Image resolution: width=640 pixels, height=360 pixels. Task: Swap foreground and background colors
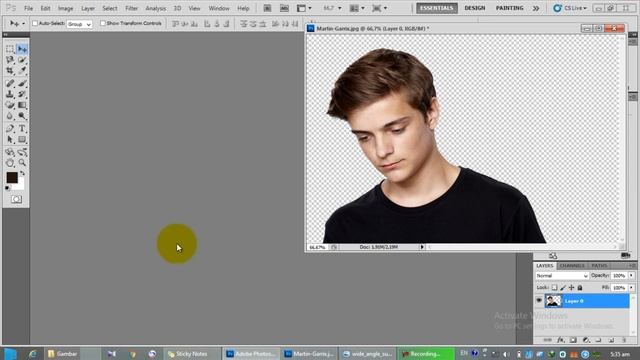pos(22,173)
